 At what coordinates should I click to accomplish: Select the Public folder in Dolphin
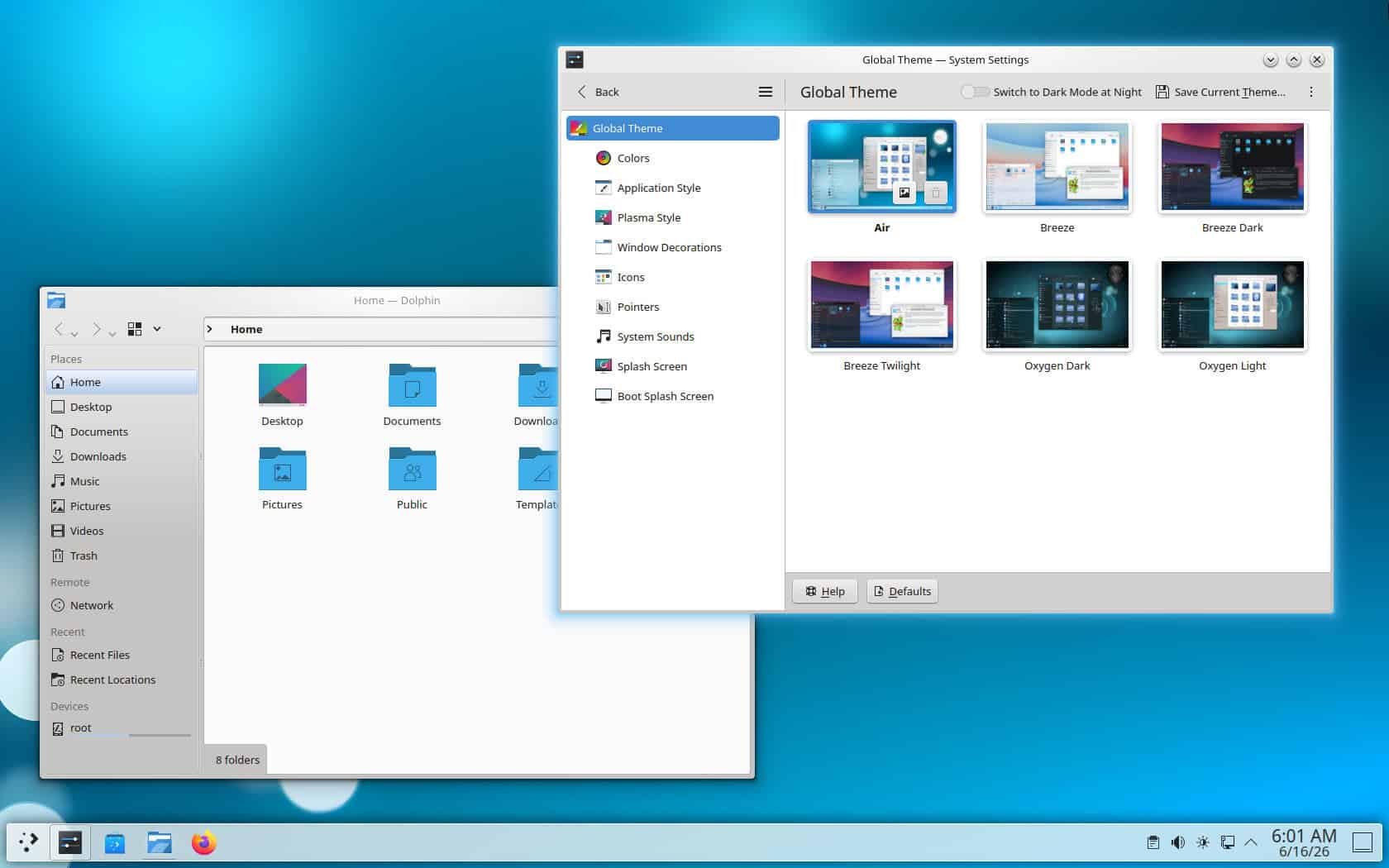(412, 479)
